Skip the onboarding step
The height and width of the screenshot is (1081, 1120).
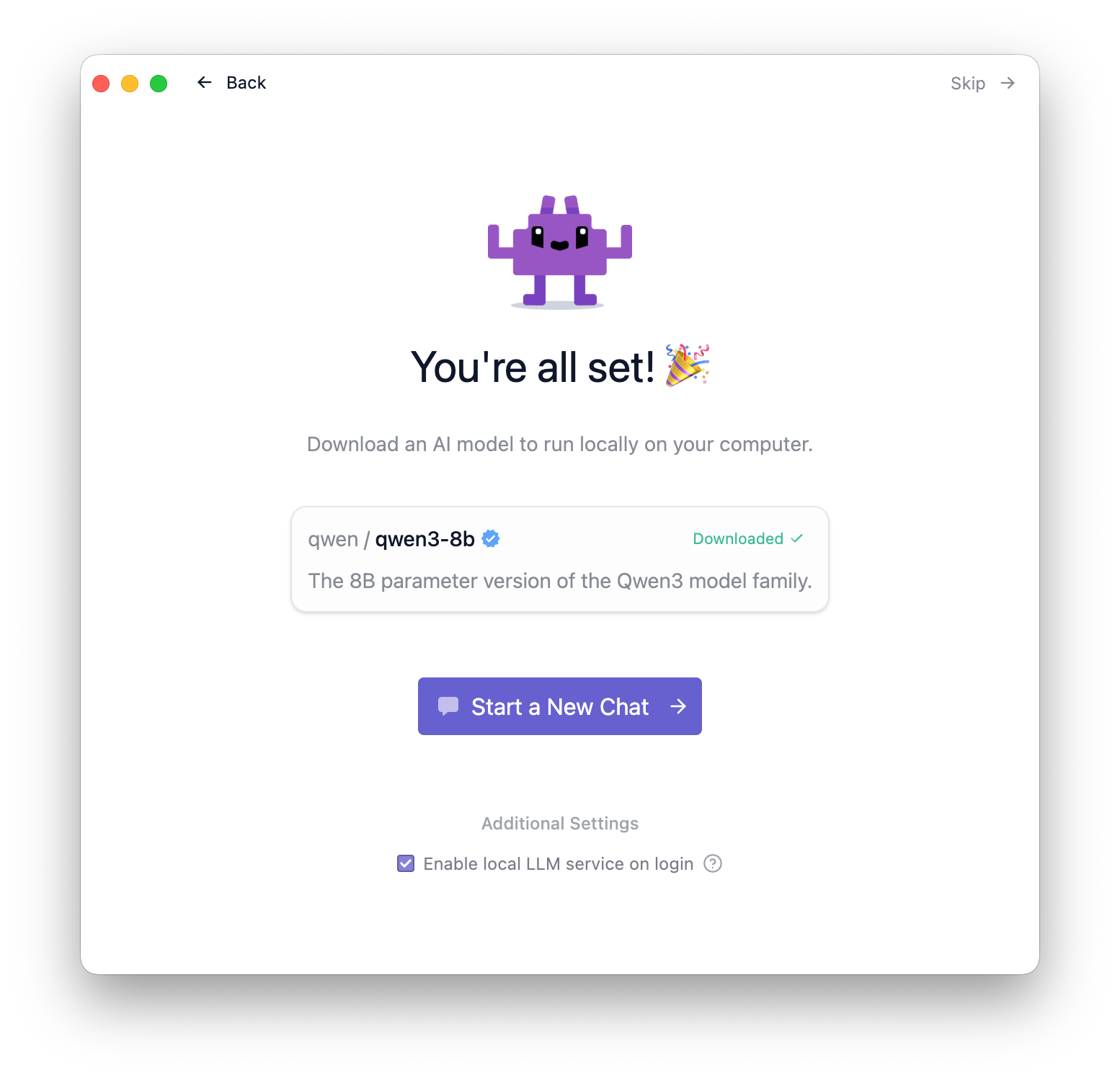983,84
